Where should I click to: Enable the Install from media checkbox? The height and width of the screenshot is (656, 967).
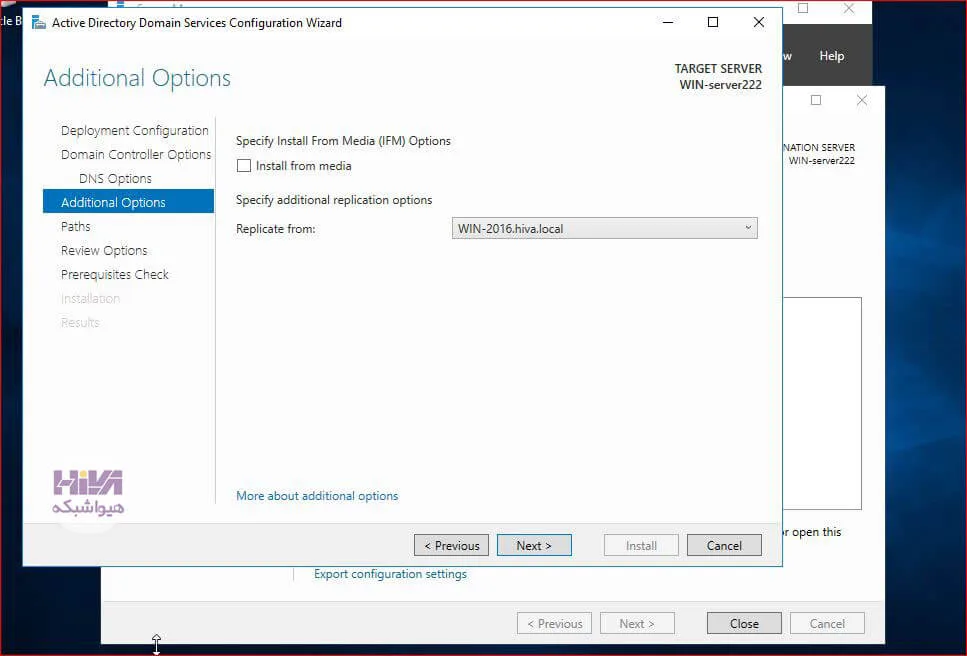pos(244,166)
